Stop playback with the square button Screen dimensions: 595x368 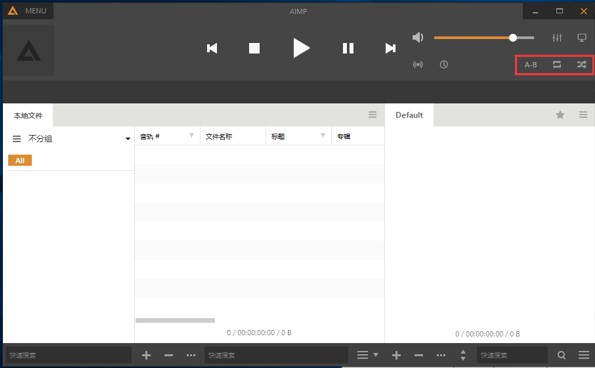[254, 48]
